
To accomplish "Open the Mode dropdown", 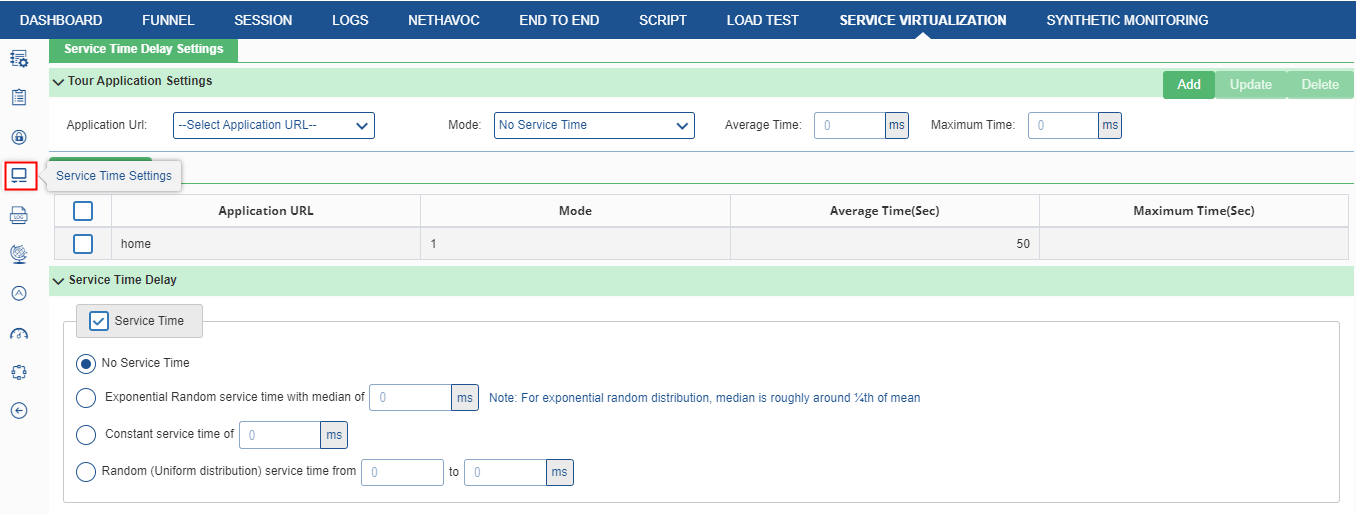I will click(594, 125).
